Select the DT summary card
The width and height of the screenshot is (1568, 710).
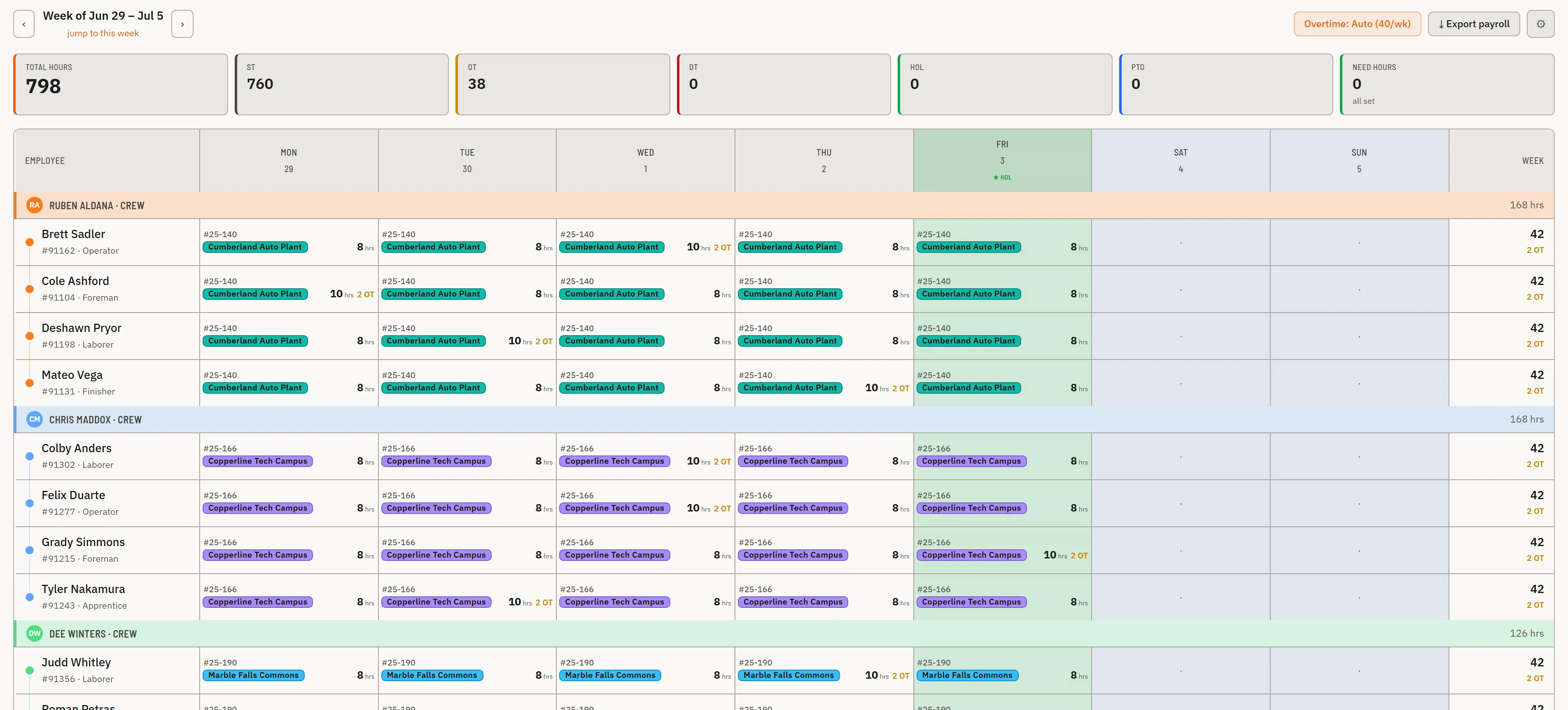coord(784,85)
